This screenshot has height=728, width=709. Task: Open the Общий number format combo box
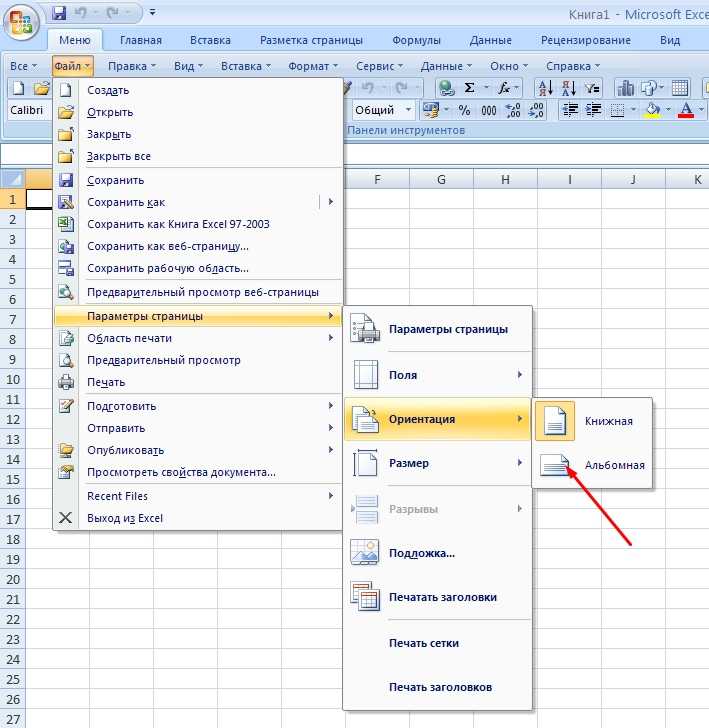point(383,110)
